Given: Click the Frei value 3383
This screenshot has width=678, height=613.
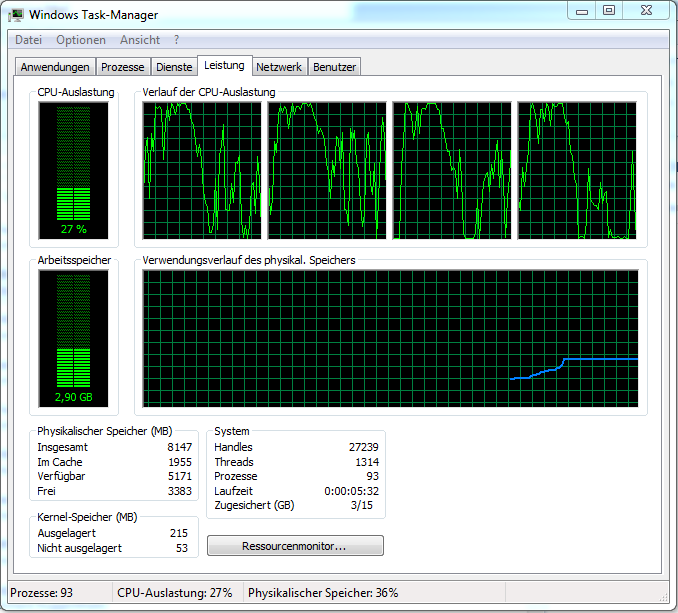Looking at the screenshot, I should point(180,491).
